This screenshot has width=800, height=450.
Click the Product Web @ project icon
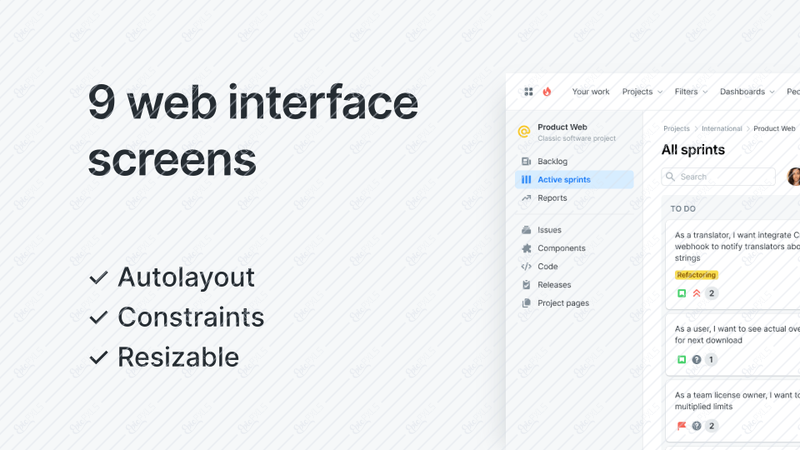click(x=524, y=132)
